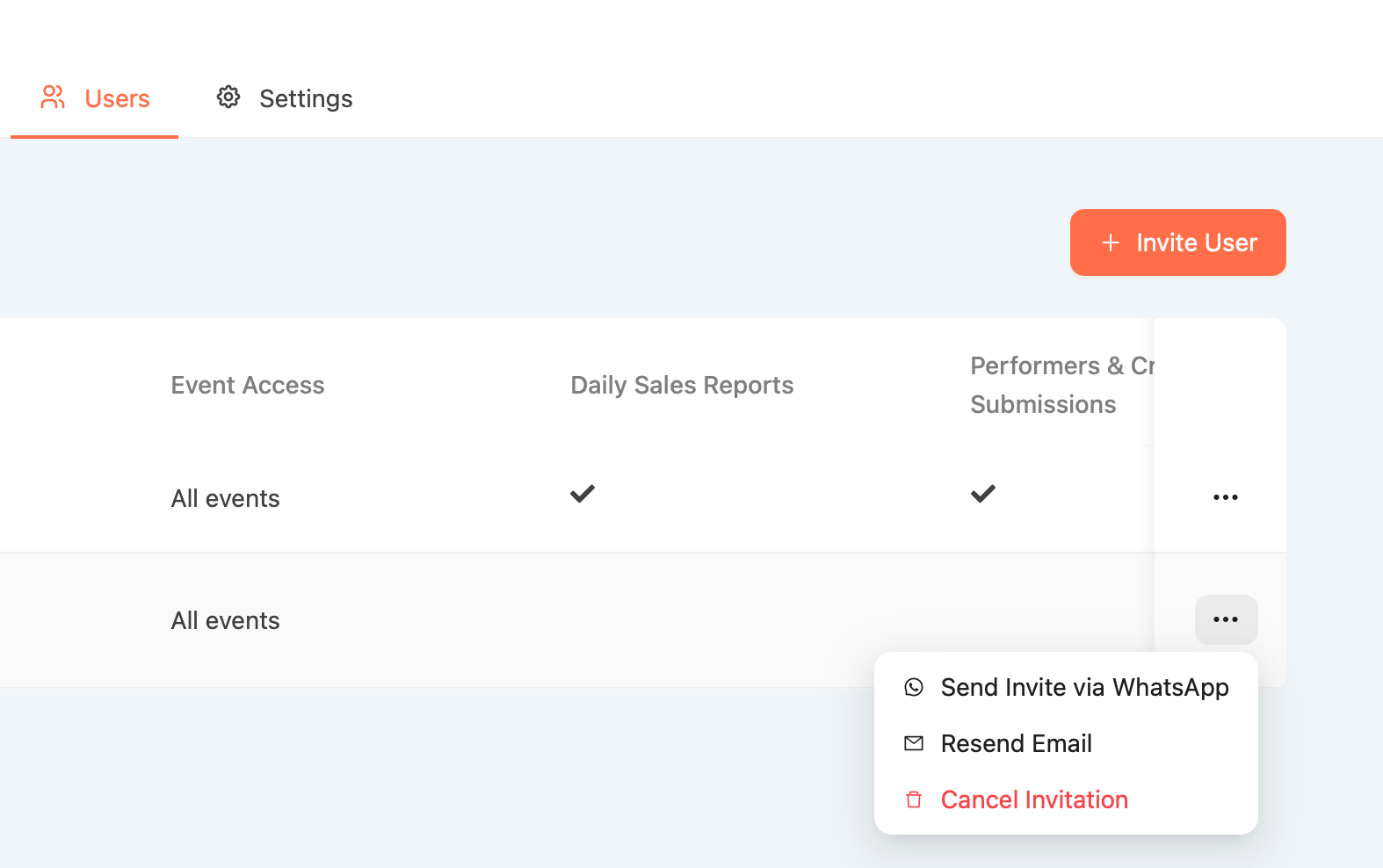Open the first row's three-dot actions menu
This screenshot has width=1383, height=868.
coord(1226,497)
